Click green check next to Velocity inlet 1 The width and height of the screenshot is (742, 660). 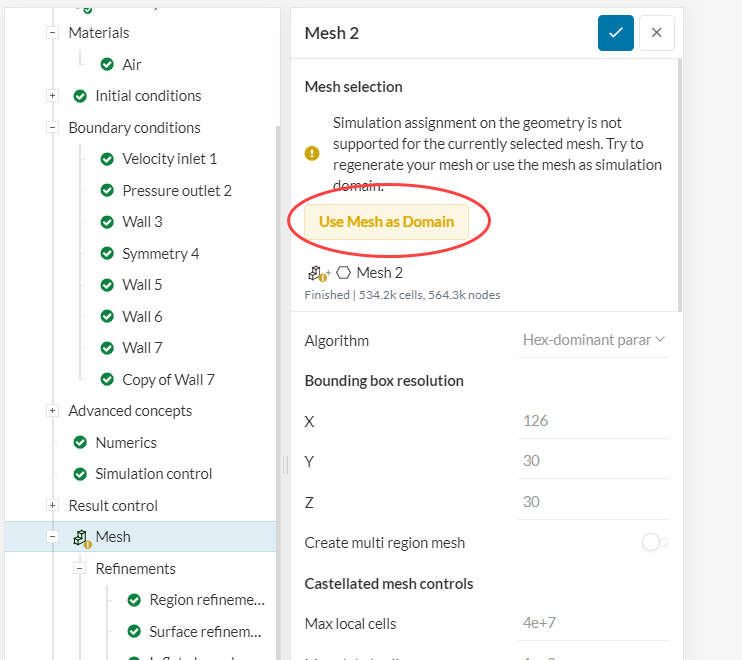click(107, 159)
